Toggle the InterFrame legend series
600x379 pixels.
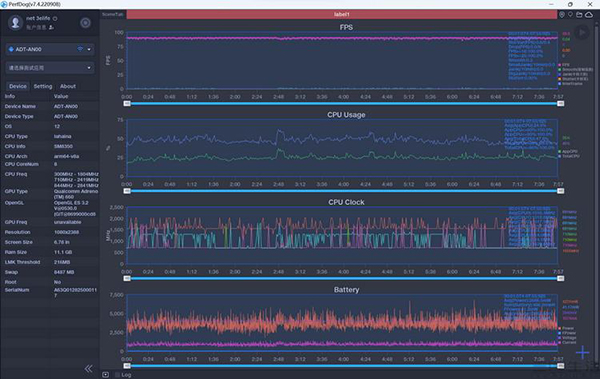[x=571, y=83]
